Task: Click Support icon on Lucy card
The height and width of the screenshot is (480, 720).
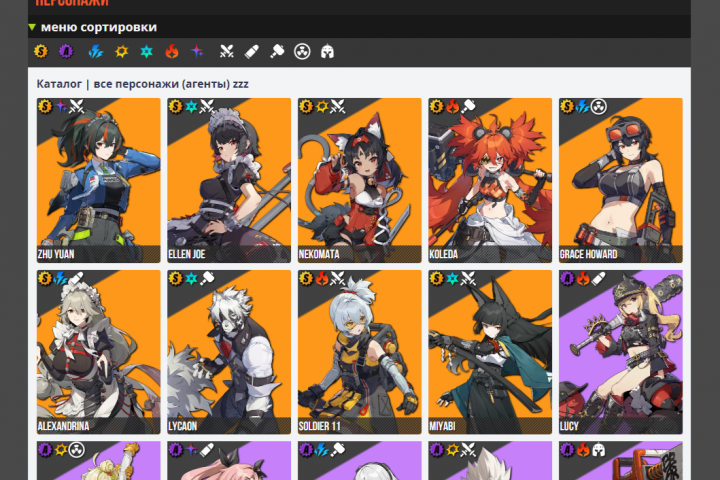Action: coord(599,278)
